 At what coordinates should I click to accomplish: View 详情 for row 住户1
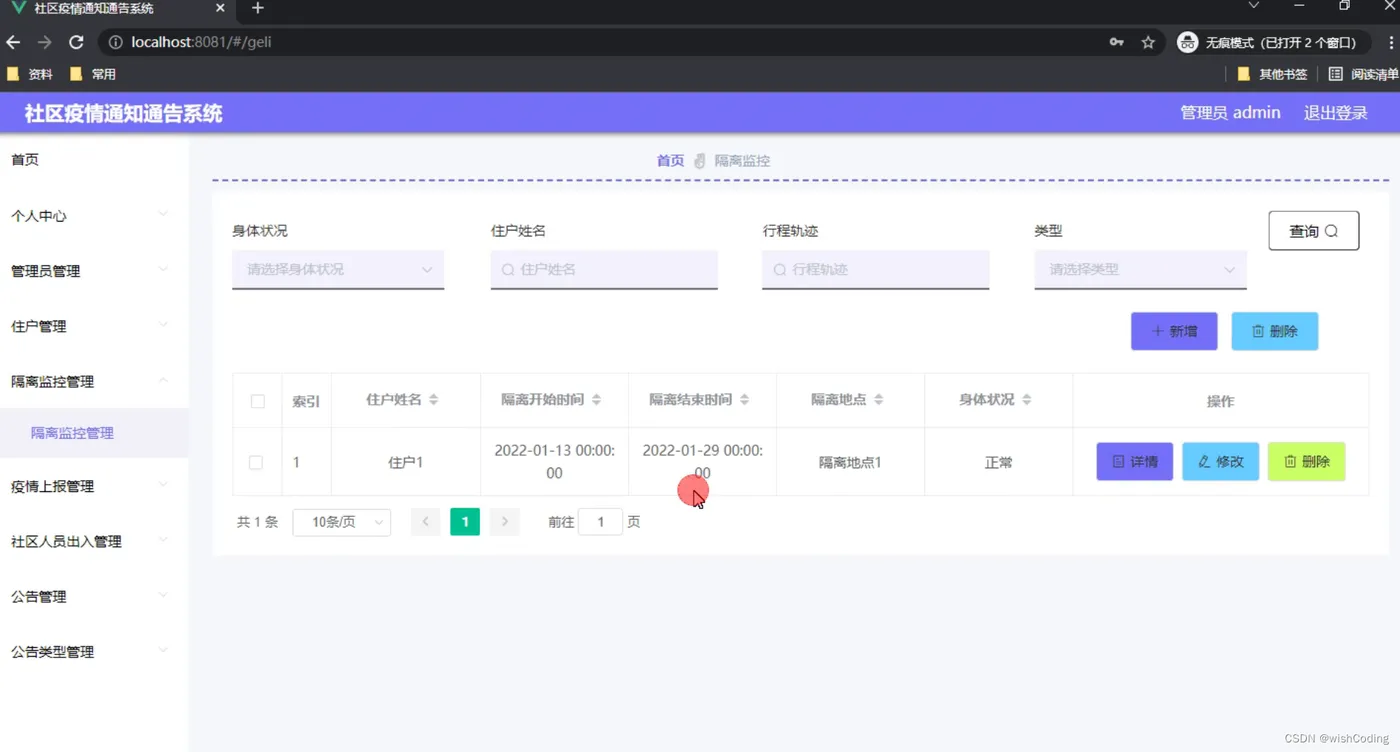[1134, 462]
